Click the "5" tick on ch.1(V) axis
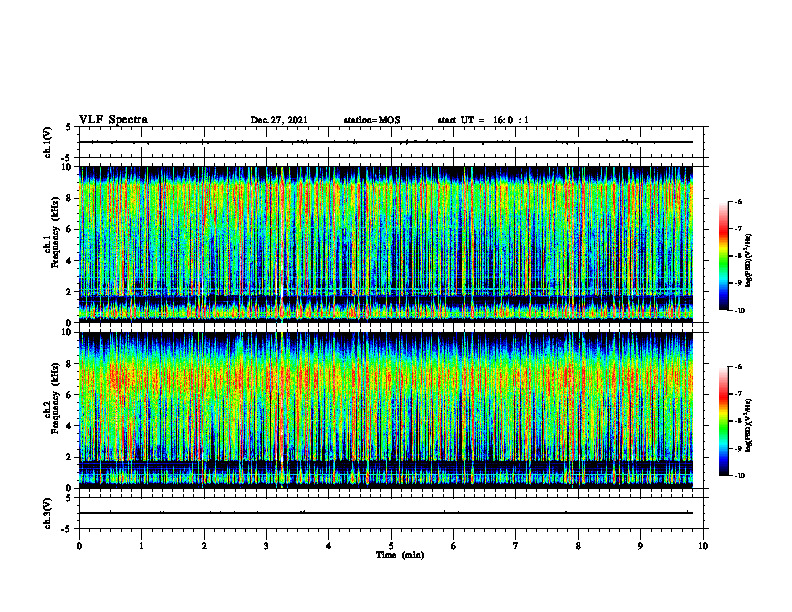 69,127
